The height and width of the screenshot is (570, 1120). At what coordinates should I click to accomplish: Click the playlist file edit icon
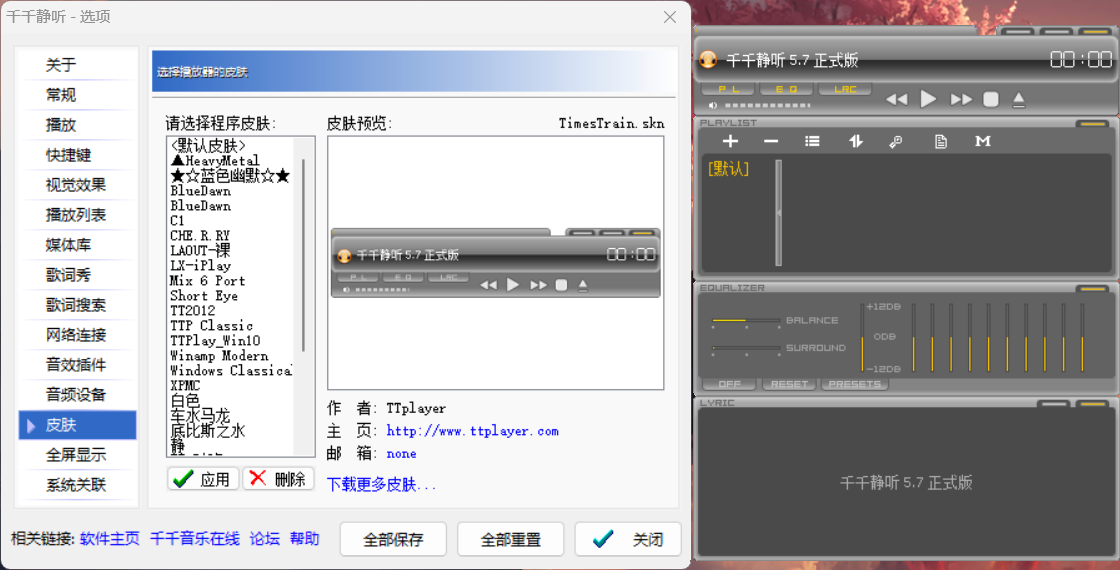point(941,141)
